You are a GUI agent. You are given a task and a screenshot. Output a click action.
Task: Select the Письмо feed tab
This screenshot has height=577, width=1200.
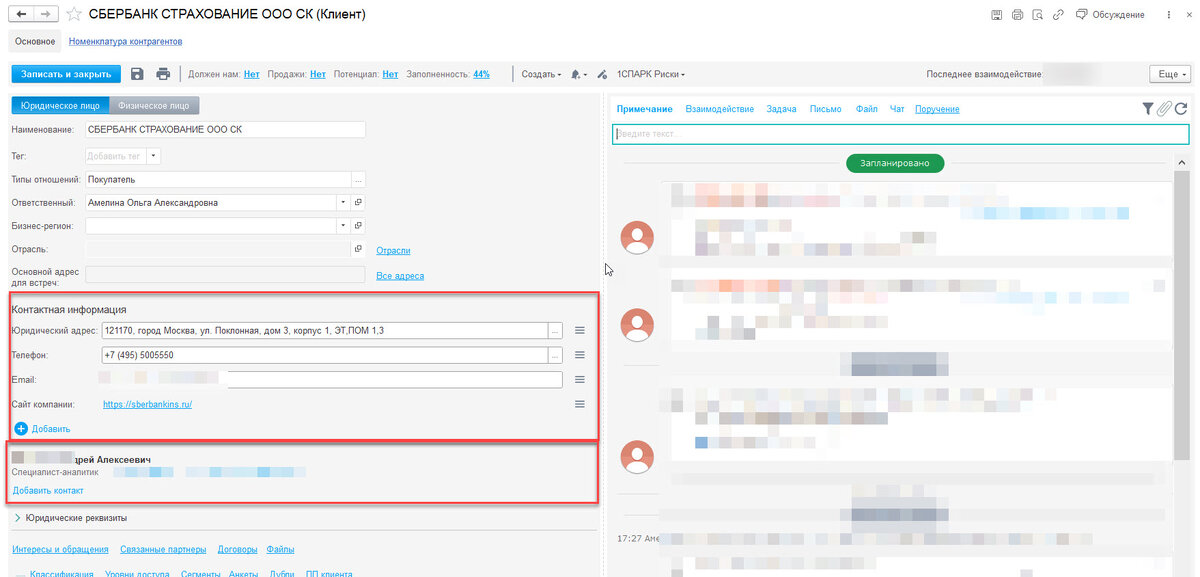point(825,109)
